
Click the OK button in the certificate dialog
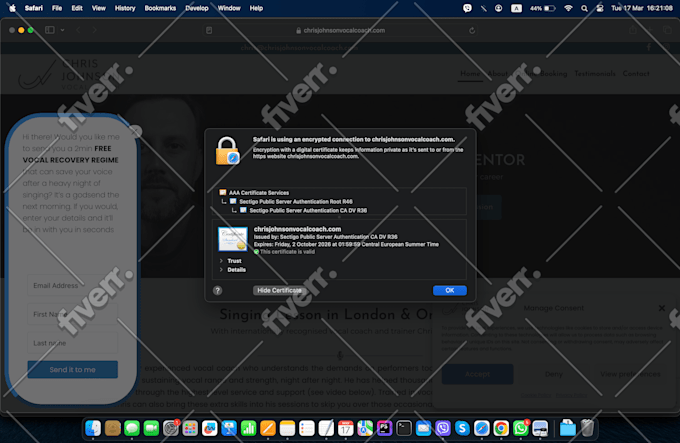click(x=450, y=290)
